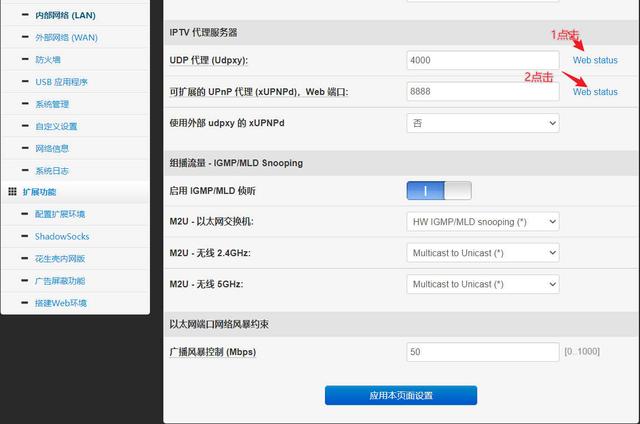This screenshot has width=640, height=424.
Task: Open the M2U 无线 5GHz dropdown
Action: (483, 284)
